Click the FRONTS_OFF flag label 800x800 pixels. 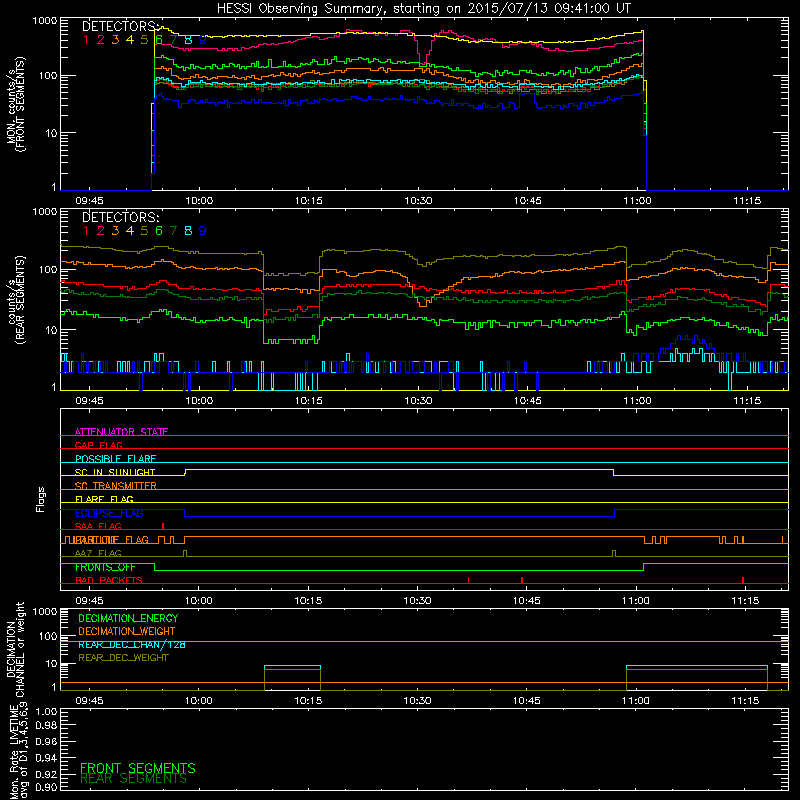click(105, 567)
